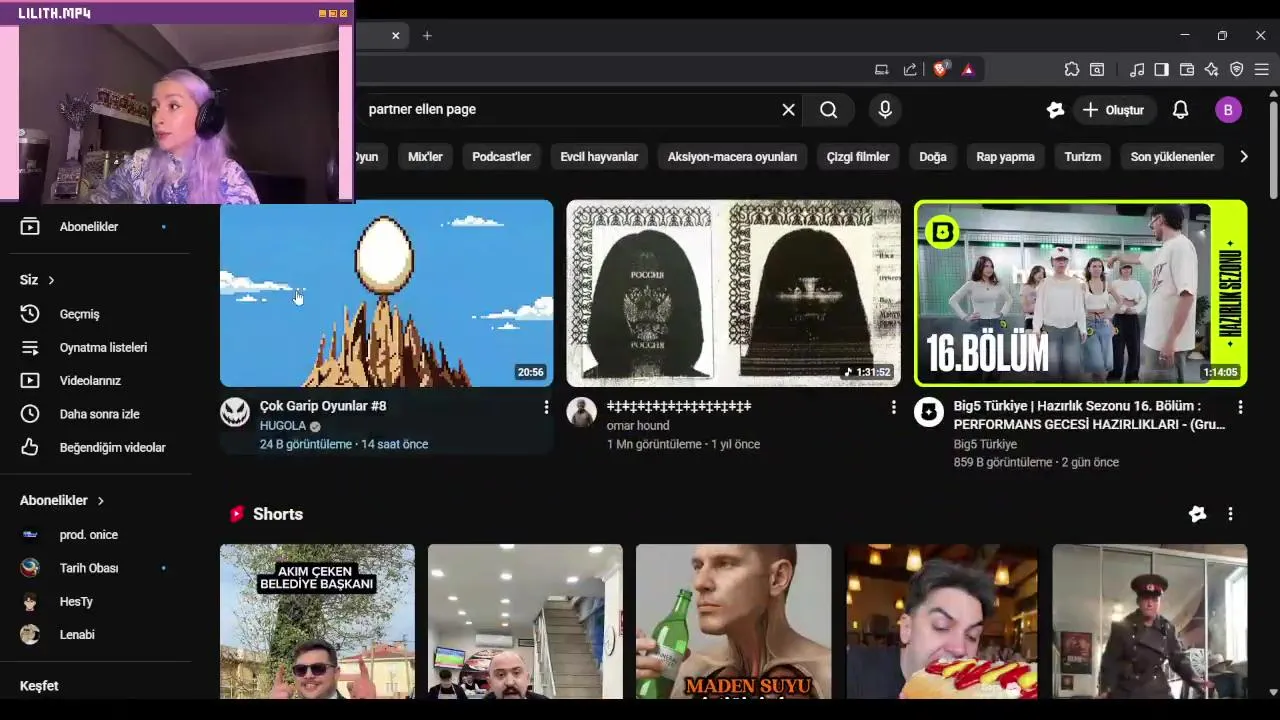Open Brave VPN shield icon

[x=1237, y=69]
